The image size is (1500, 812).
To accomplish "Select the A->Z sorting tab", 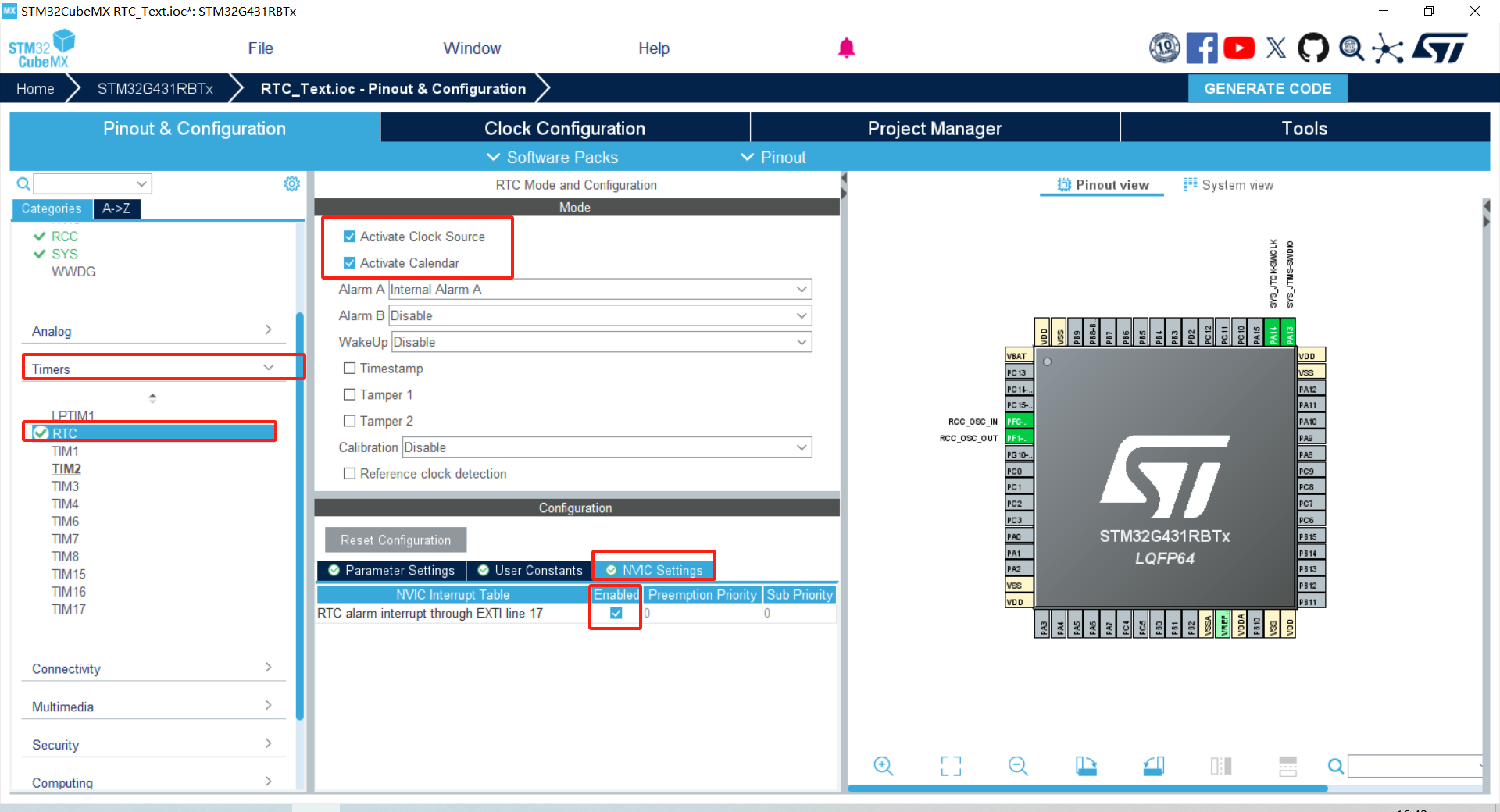I will click(x=116, y=208).
